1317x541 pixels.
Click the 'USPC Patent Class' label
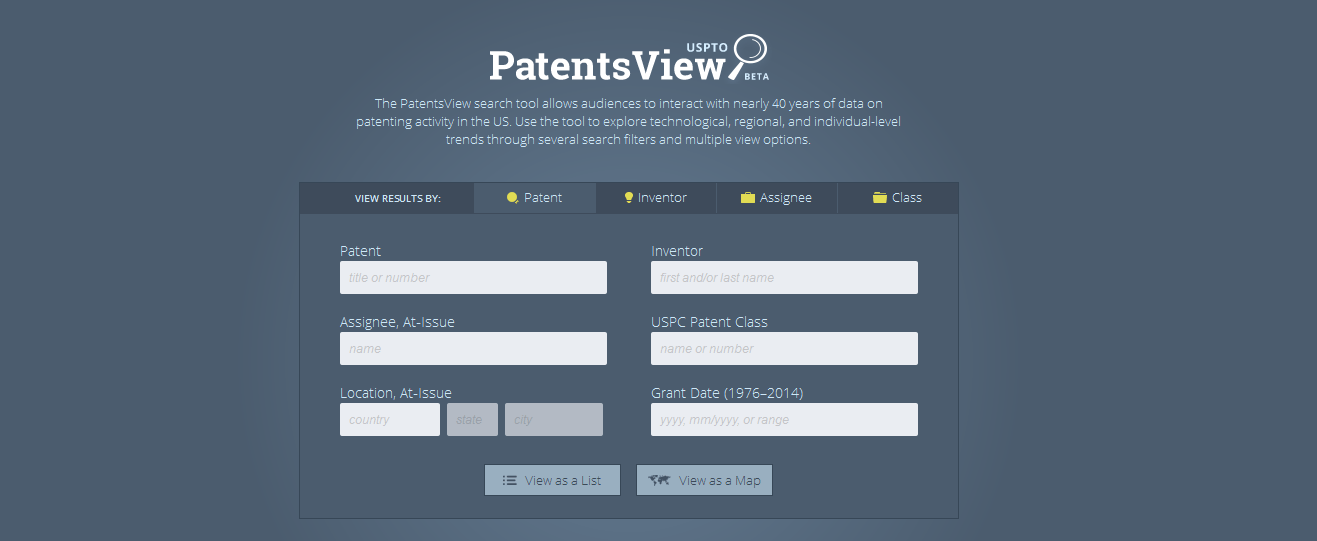click(x=709, y=322)
